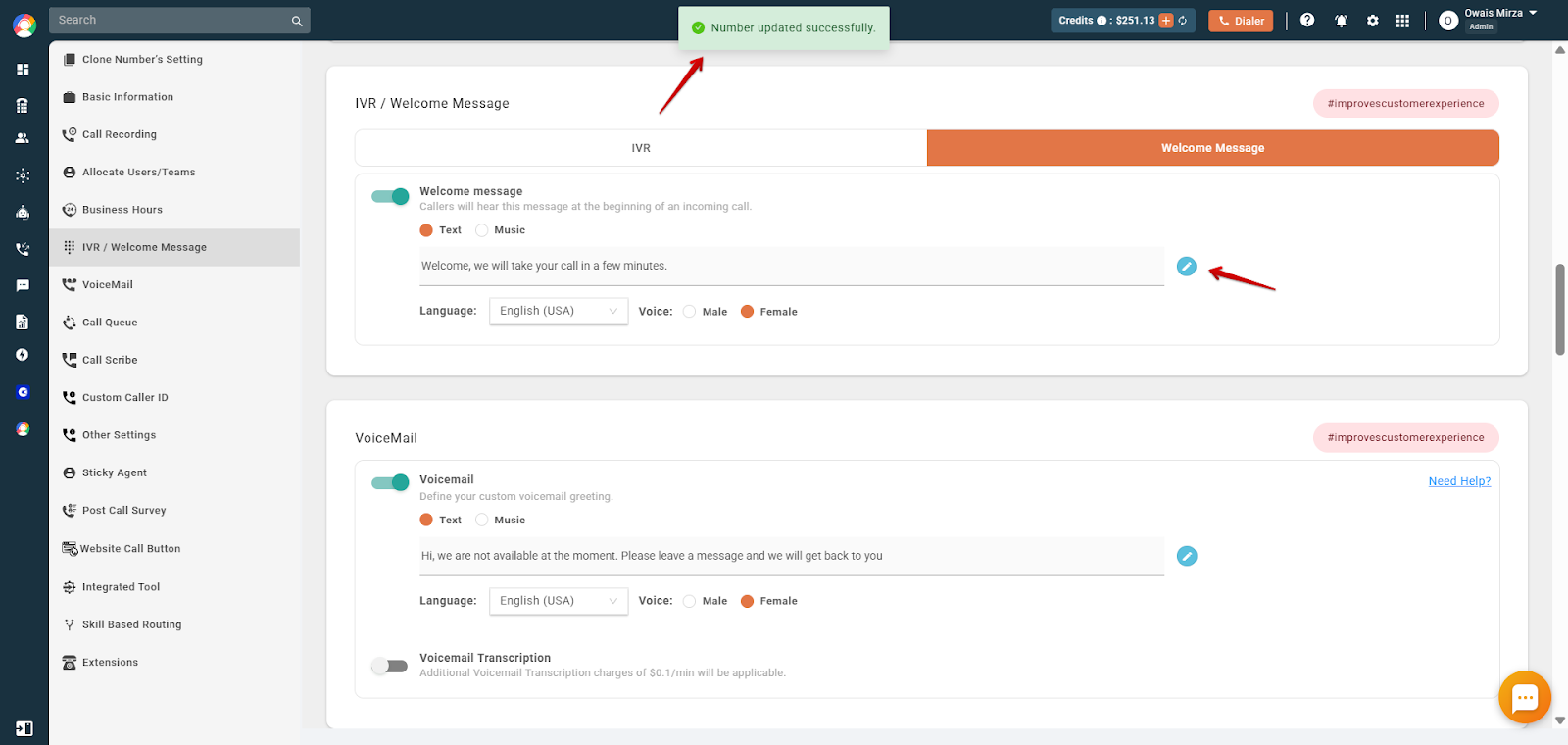Open the blue circular icon in the left rail
1568x745 pixels.
pyautogui.click(x=23, y=392)
